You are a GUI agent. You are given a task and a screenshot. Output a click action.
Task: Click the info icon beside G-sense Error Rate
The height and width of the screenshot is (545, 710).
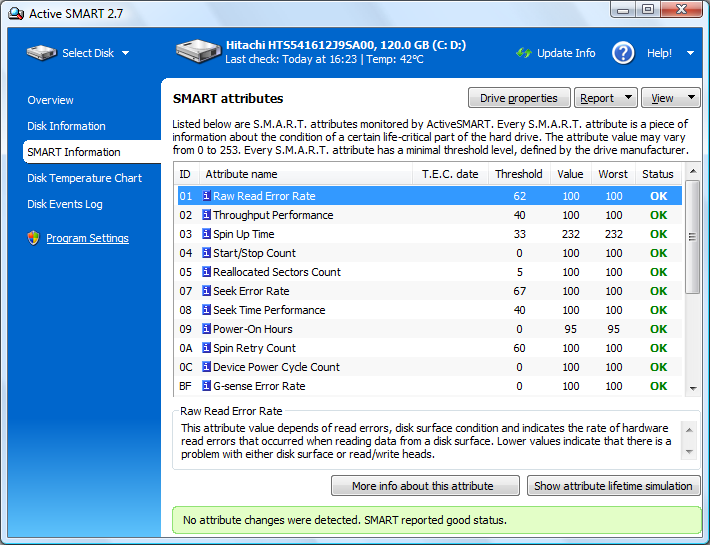click(206, 386)
